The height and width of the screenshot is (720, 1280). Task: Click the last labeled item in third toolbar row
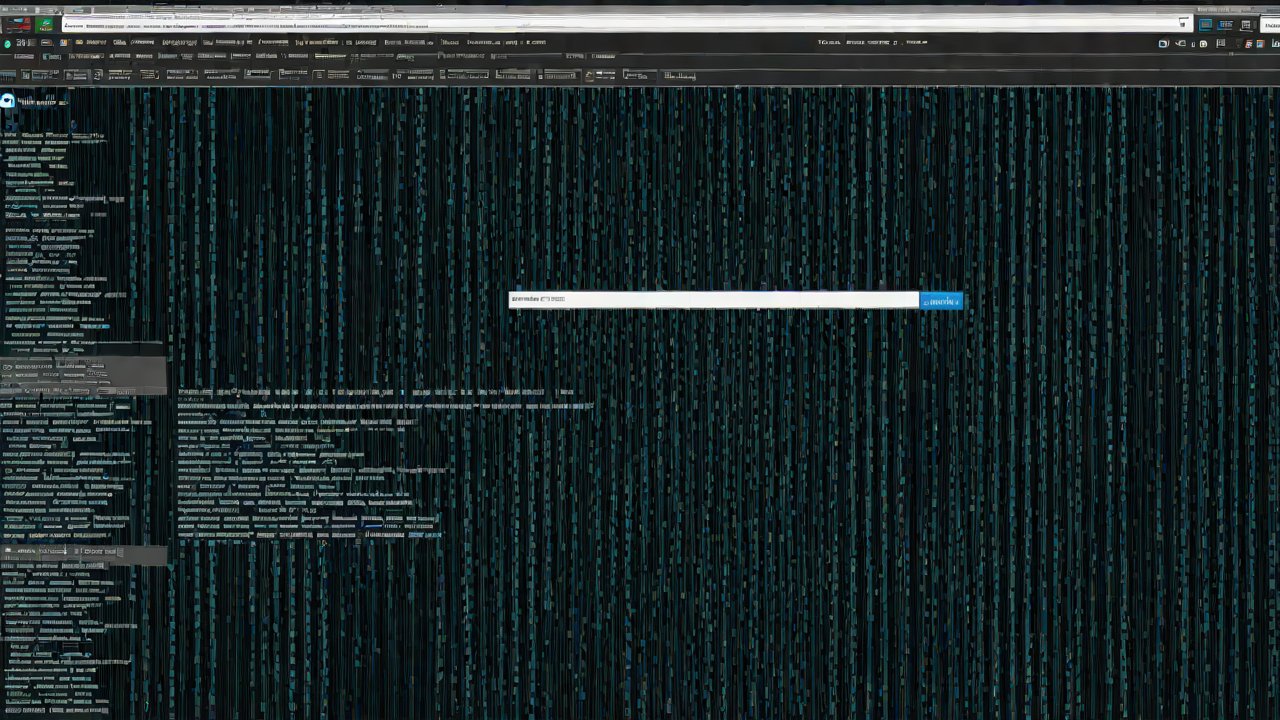coord(679,76)
